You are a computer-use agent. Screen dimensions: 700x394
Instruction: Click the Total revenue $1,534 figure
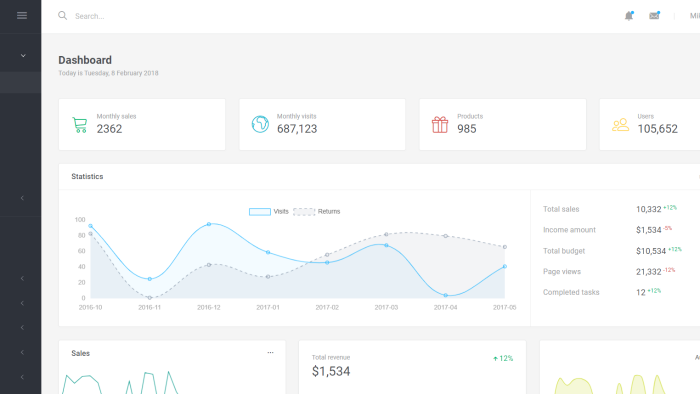(331, 371)
